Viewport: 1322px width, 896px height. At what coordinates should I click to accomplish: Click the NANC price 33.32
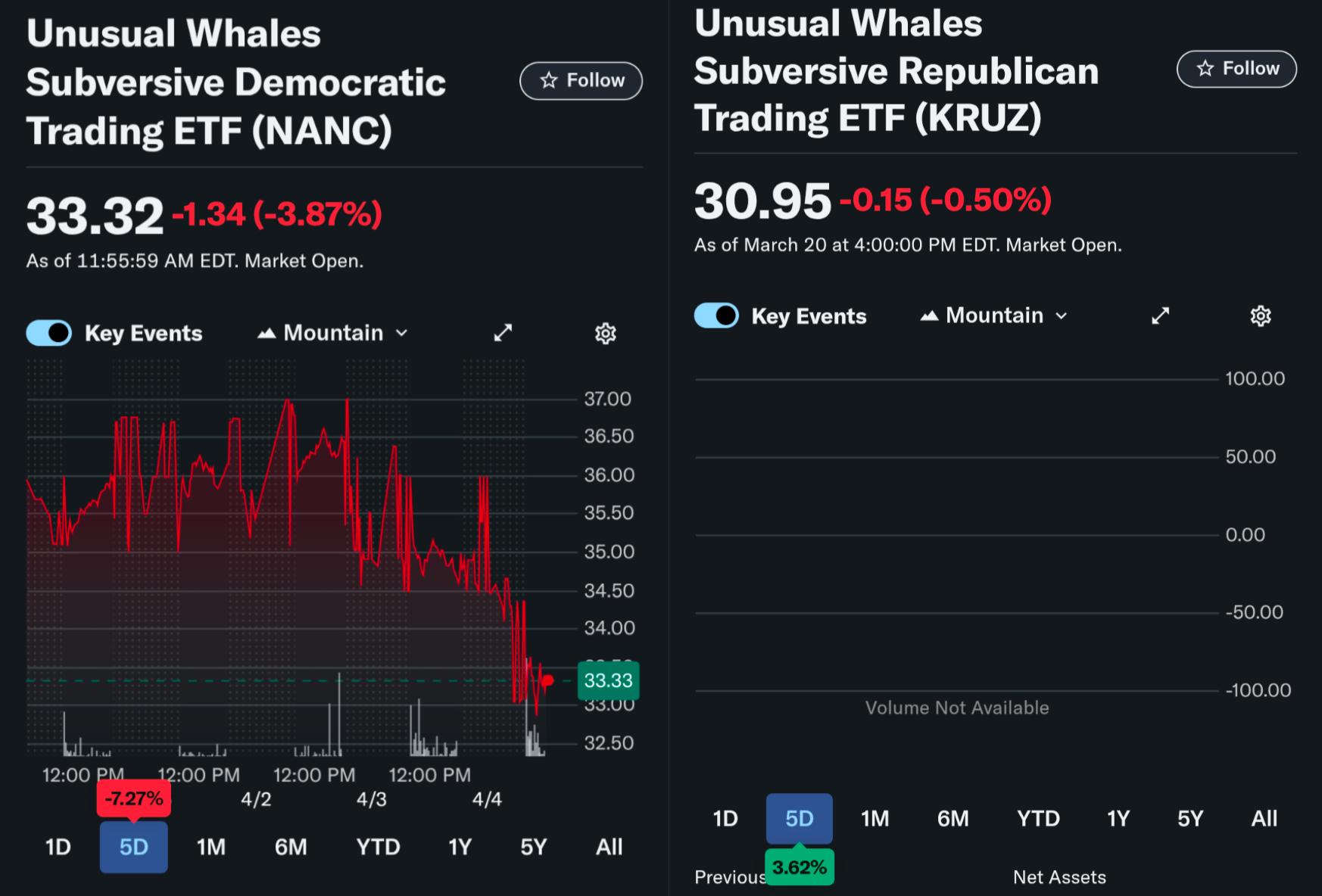(95, 216)
